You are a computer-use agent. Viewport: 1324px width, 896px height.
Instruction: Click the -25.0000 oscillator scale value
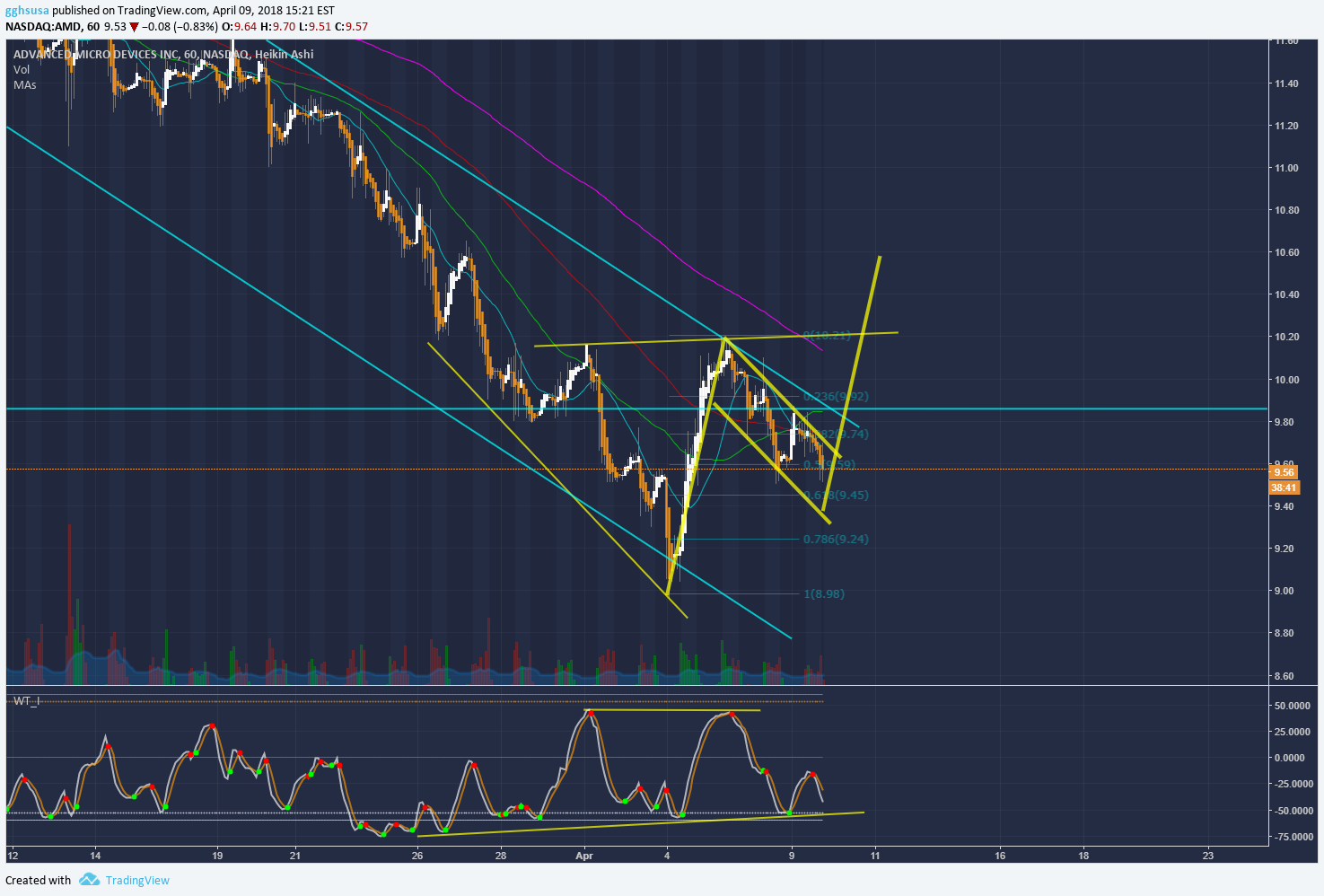click(1294, 784)
